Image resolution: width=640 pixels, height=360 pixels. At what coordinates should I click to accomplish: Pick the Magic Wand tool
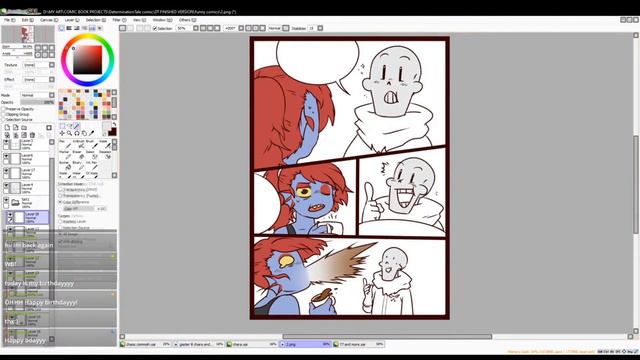click(x=76, y=126)
